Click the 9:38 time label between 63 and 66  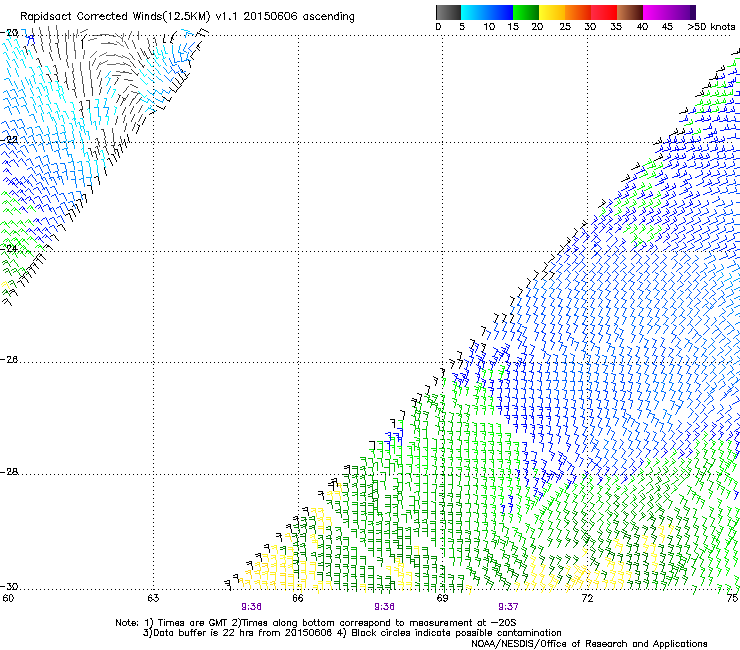coord(251,607)
